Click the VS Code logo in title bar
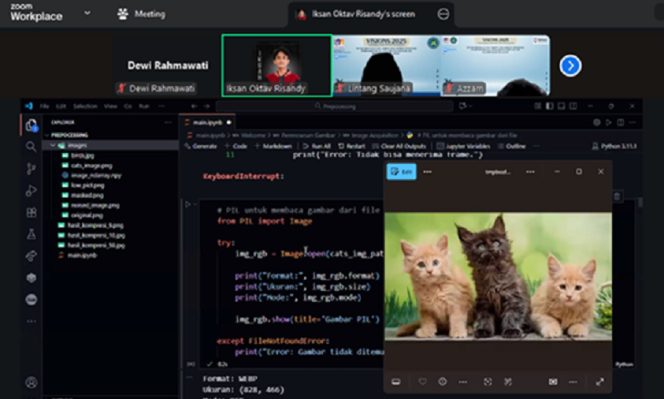This screenshot has width=664, height=399. pyautogui.click(x=29, y=106)
